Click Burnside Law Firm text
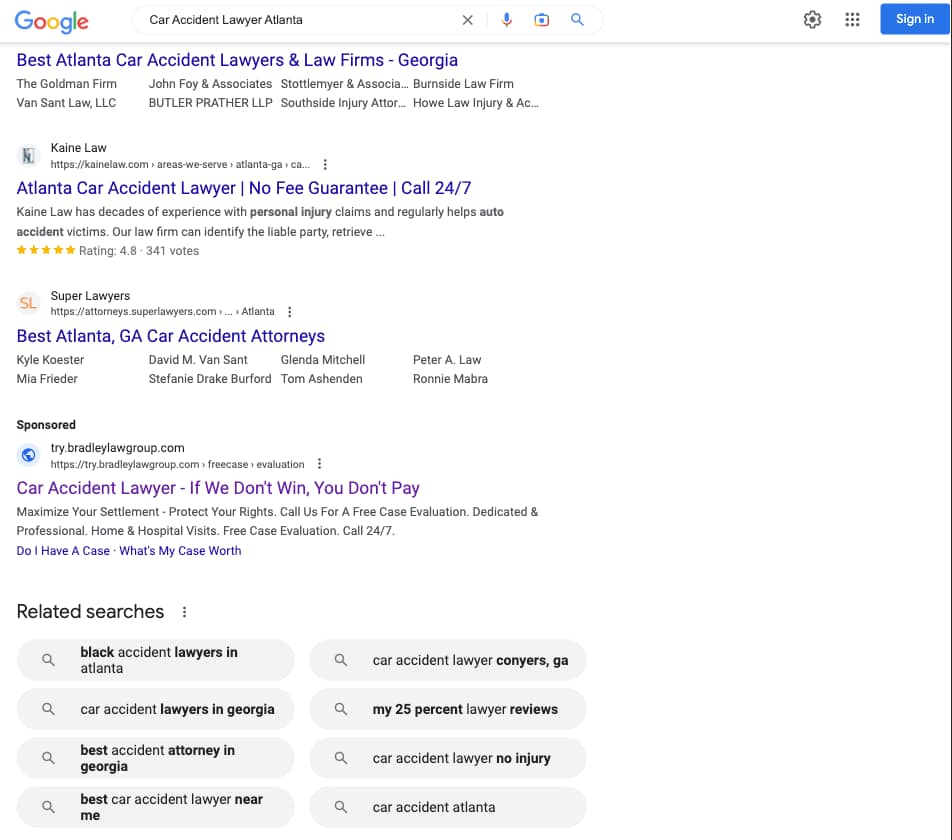The height and width of the screenshot is (840, 952). tap(463, 84)
